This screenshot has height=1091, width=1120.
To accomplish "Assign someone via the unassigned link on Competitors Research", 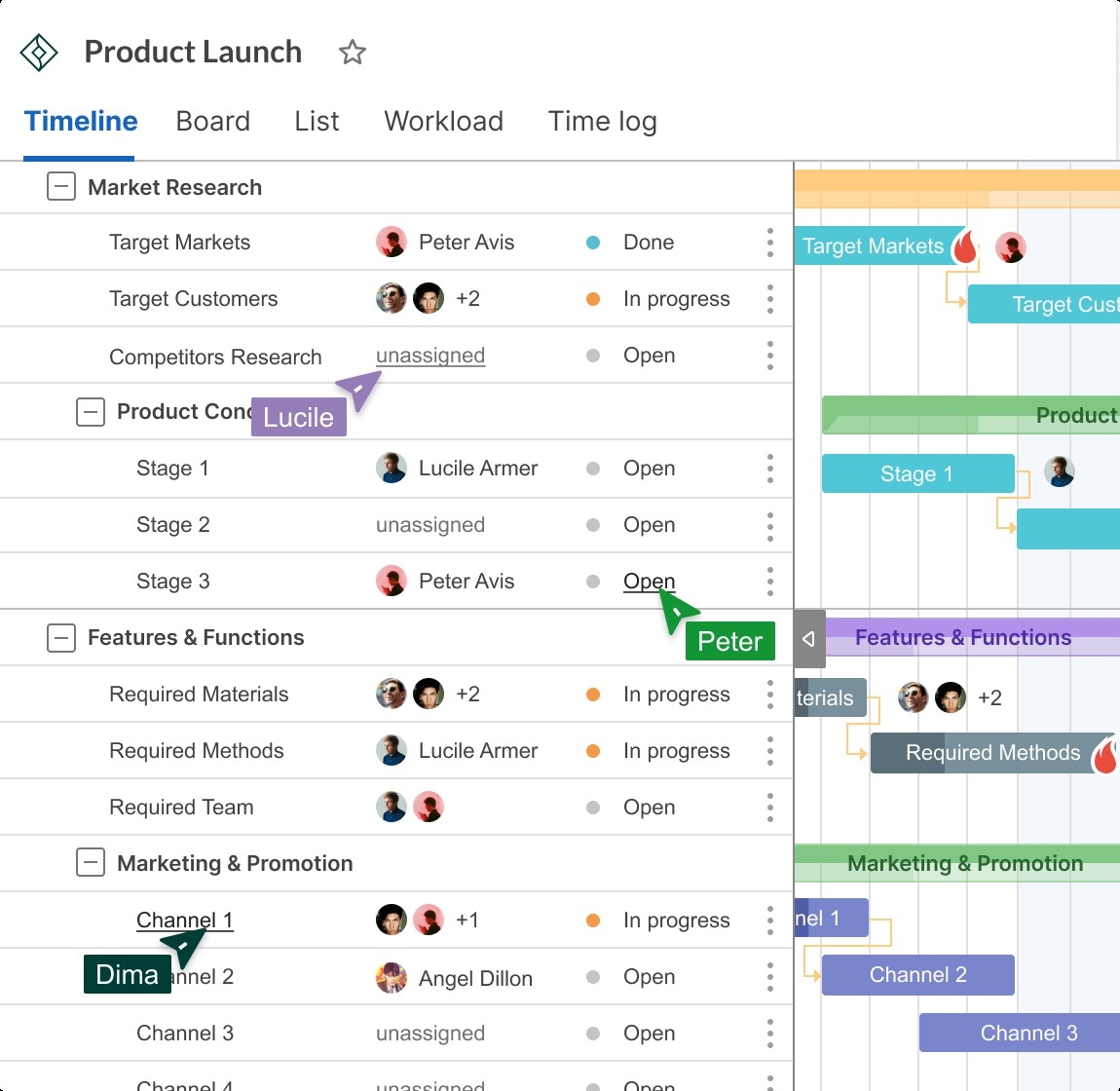I will coord(429,356).
